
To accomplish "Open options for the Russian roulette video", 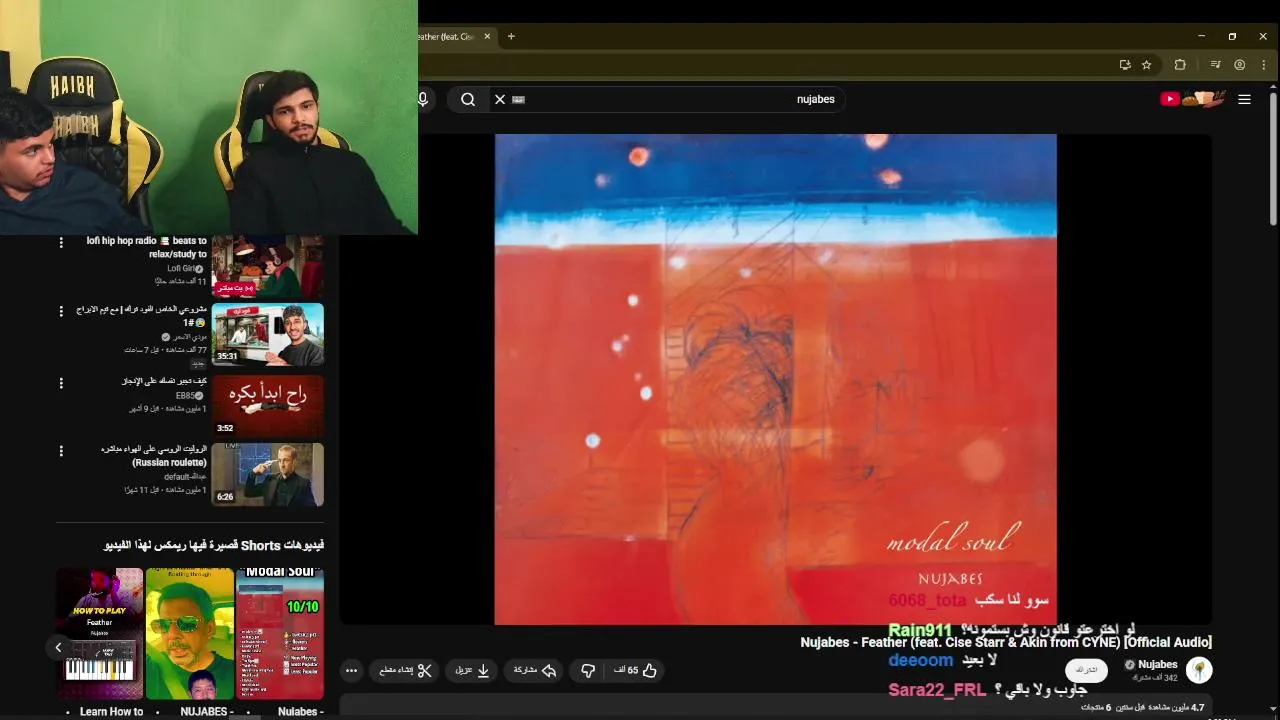I will click(x=61, y=451).
